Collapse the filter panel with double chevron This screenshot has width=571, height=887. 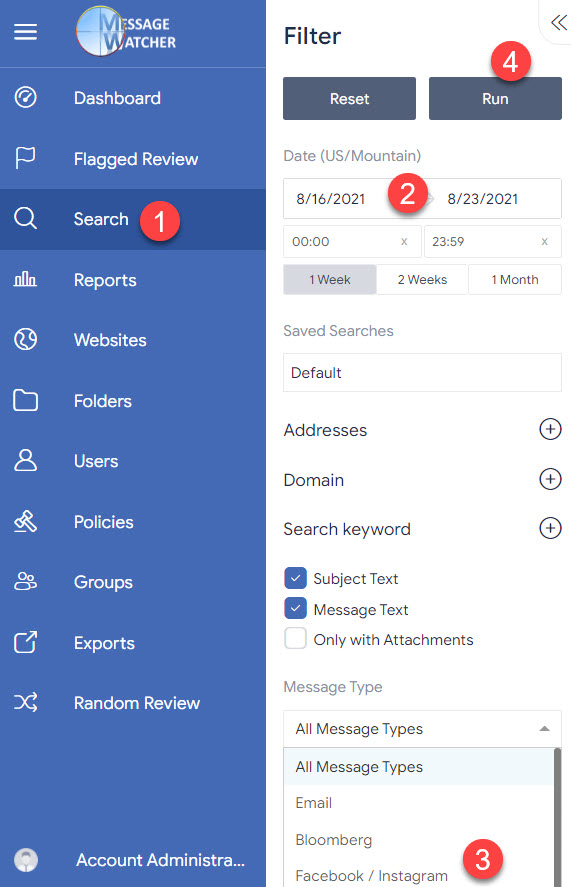pos(559,22)
